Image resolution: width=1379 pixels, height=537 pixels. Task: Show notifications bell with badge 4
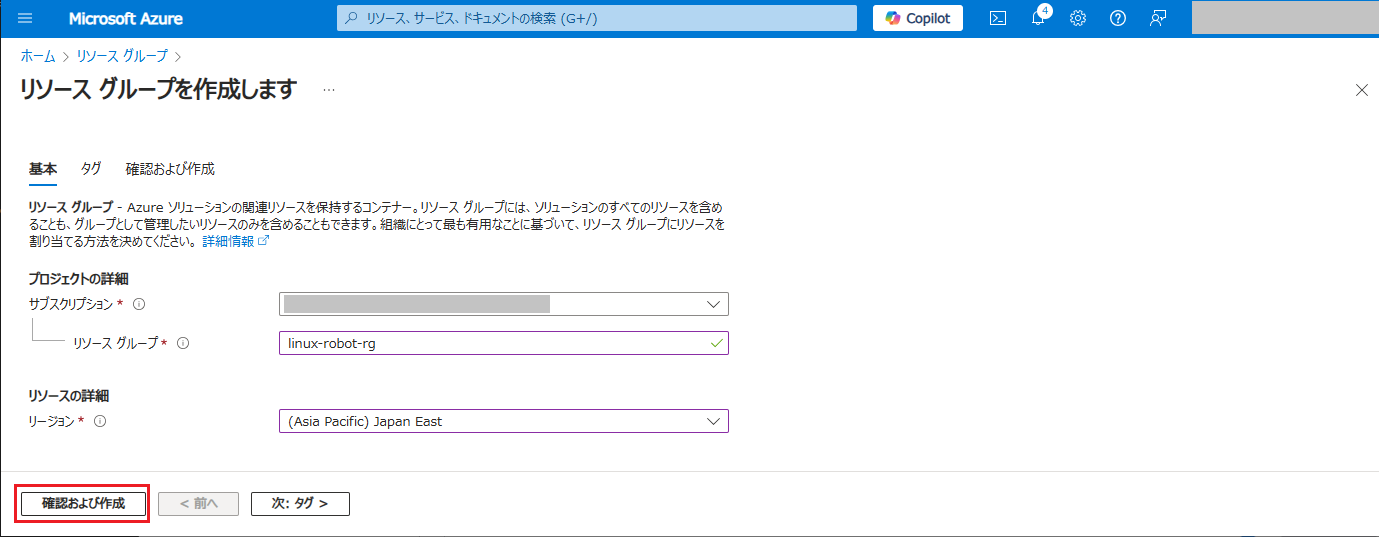(x=1038, y=18)
